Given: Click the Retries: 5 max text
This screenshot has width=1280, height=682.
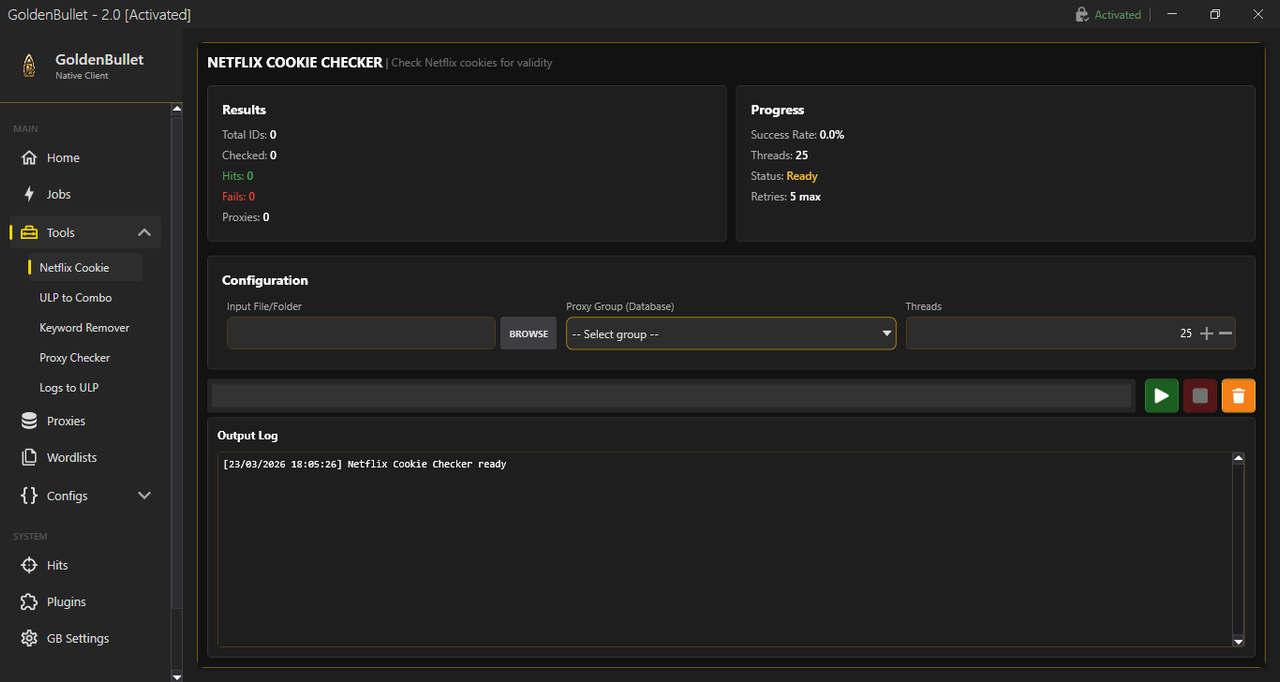Looking at the screenshot, I should point(786,197).
